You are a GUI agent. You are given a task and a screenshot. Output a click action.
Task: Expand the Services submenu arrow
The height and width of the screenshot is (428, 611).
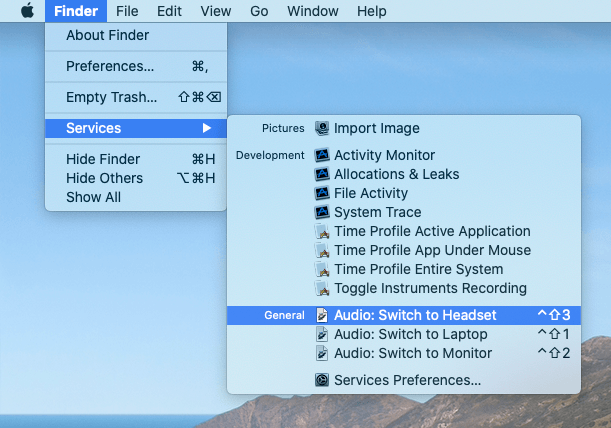(207, 128)
